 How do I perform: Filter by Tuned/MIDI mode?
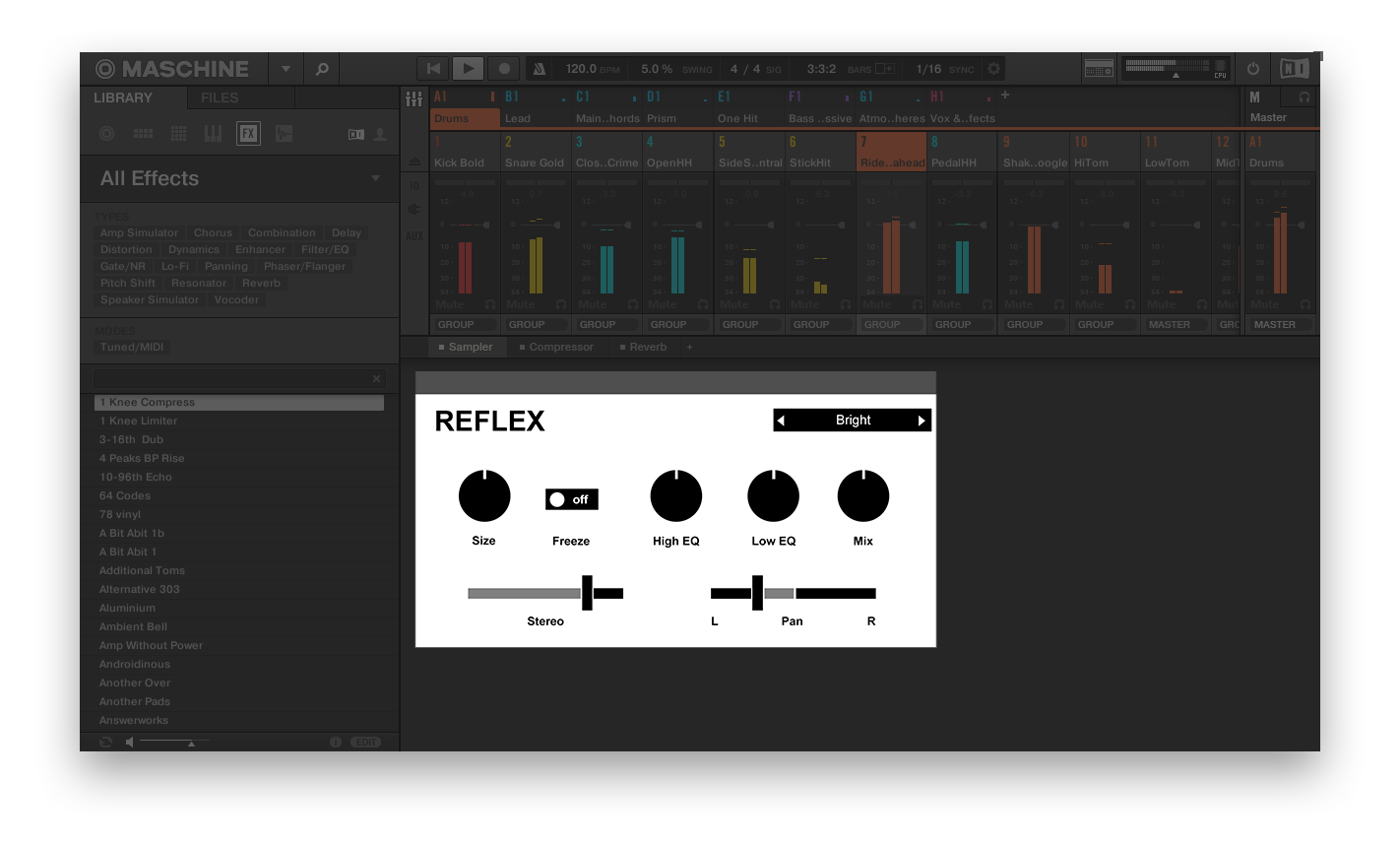pyautogui.click(x=132, y=348)
